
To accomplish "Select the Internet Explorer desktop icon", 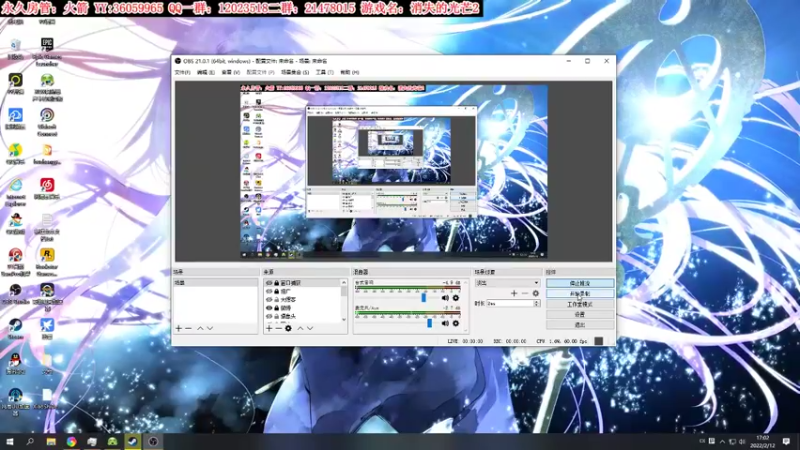I will (x=16, y=192).
